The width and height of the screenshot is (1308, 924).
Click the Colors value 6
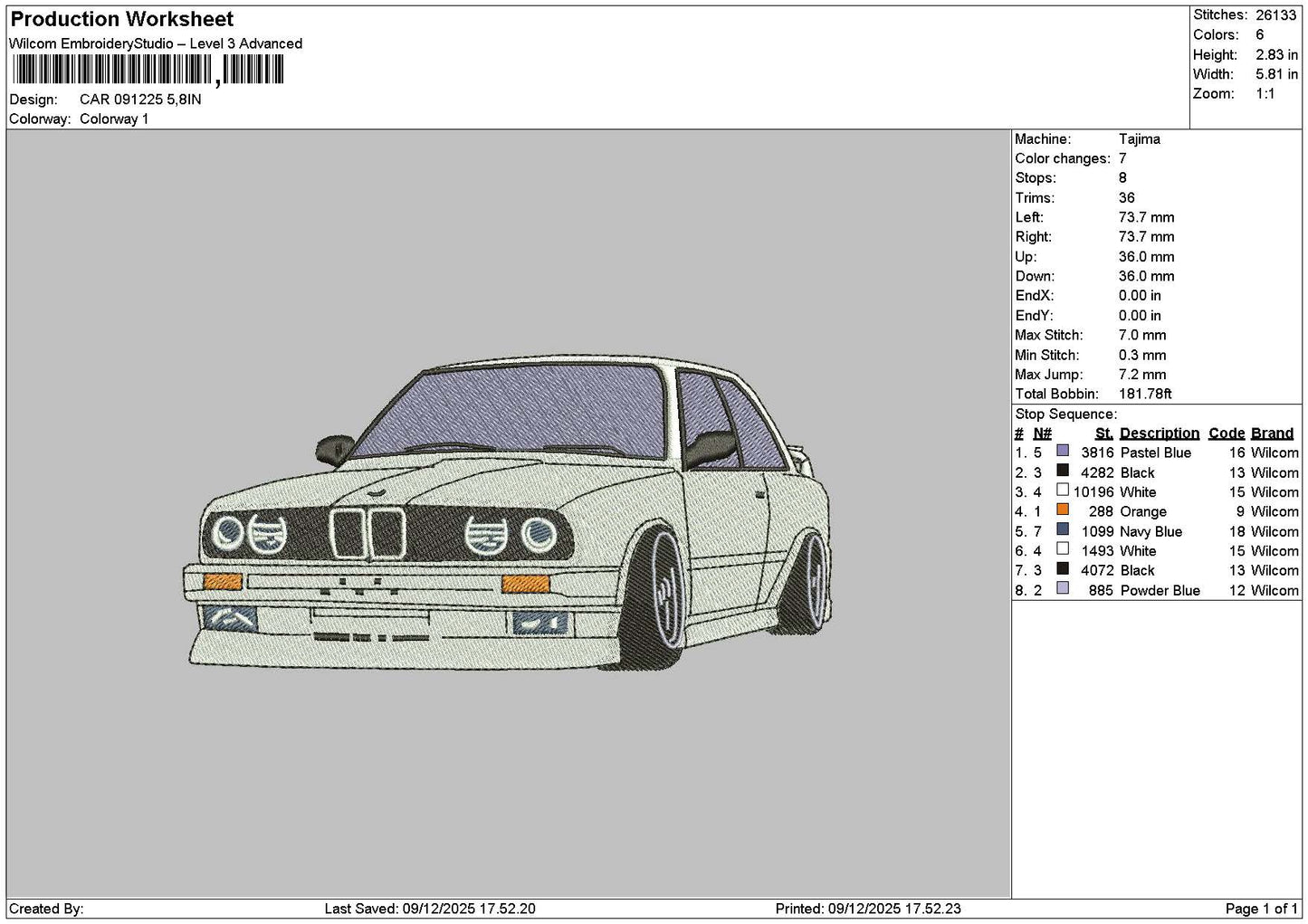pyautogui.click(x=1259, y=35)
